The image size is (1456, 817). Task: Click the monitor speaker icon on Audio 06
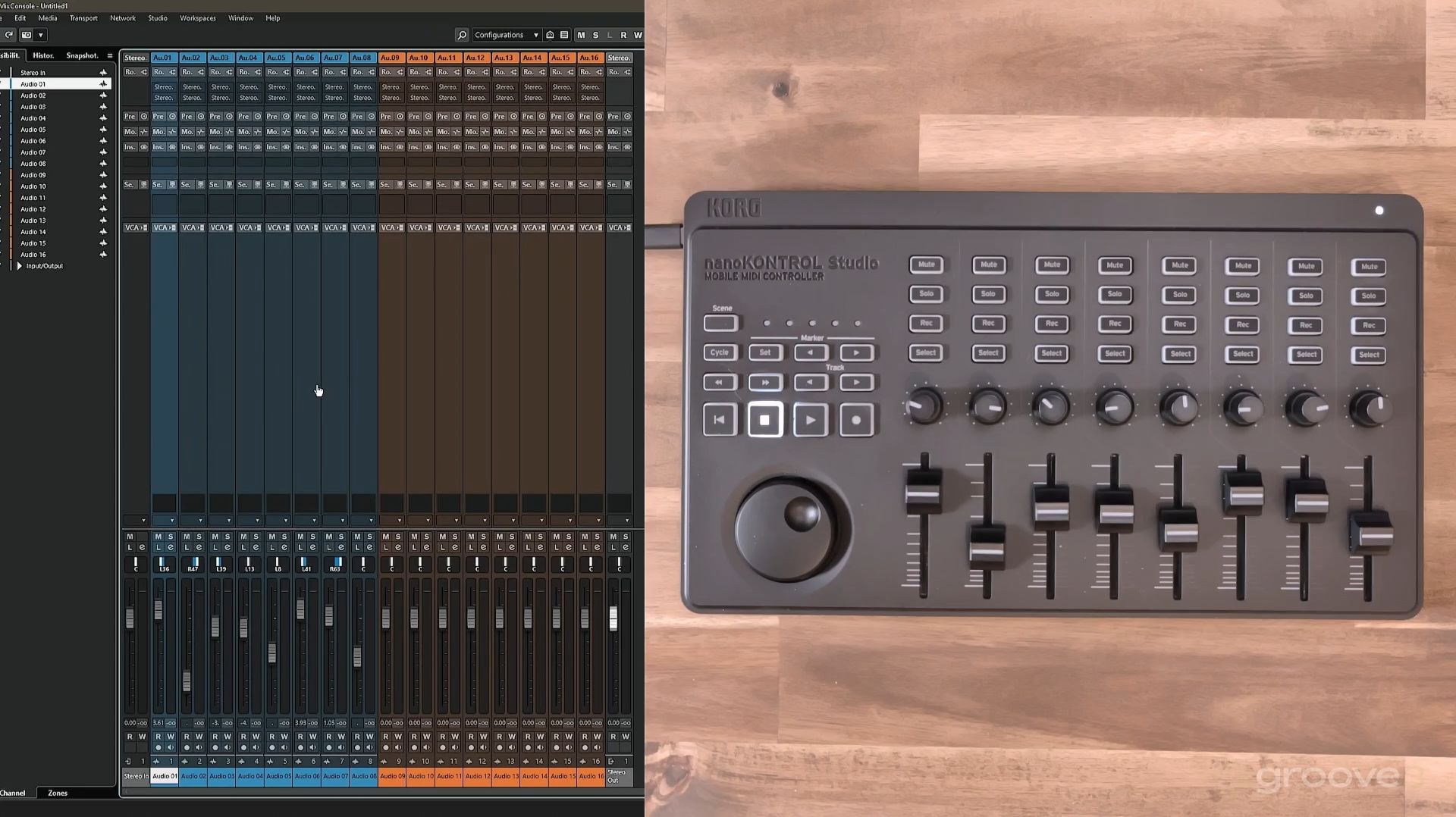coord(312,748)
